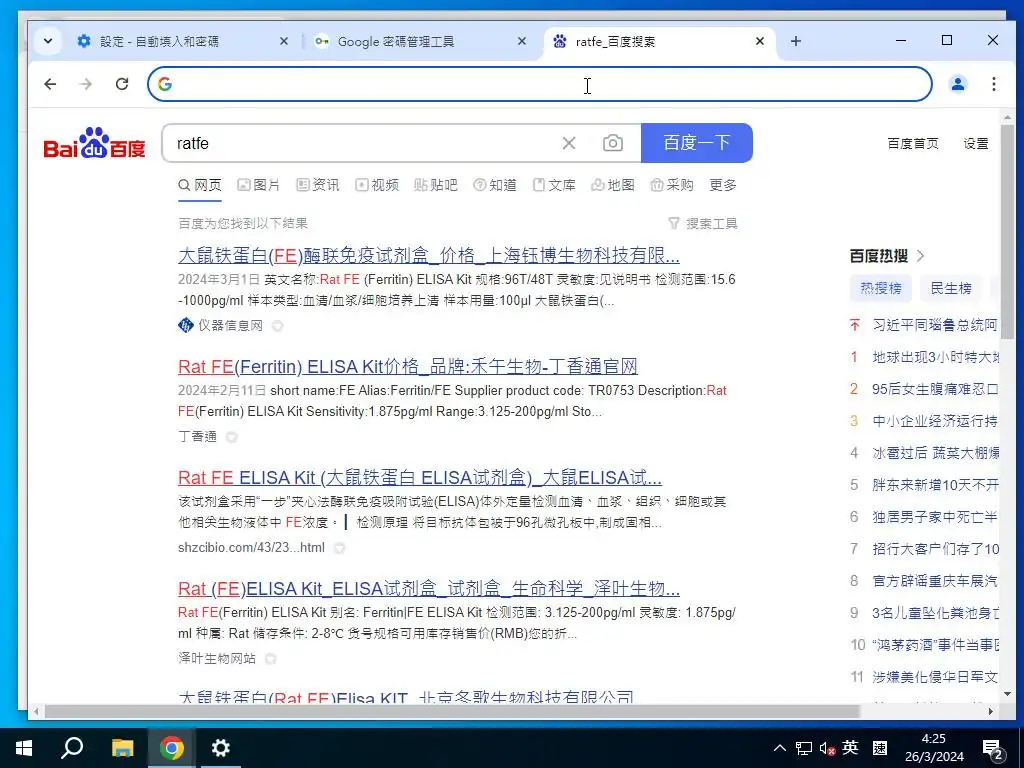1024x768 pixels.
Task: Close the ratfe_百度搜索 tab
Action: [760, 41]
